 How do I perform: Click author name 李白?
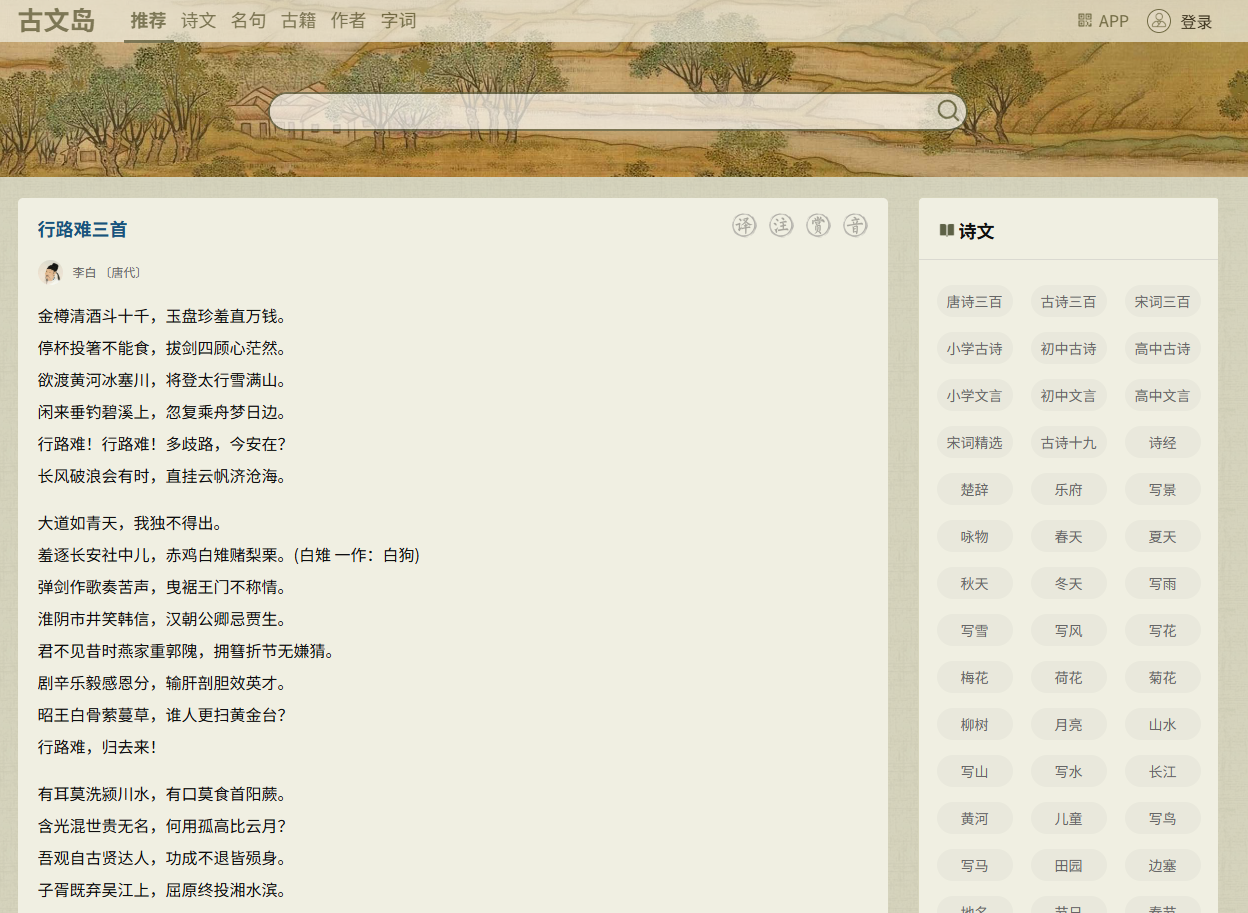coord(84,272)
